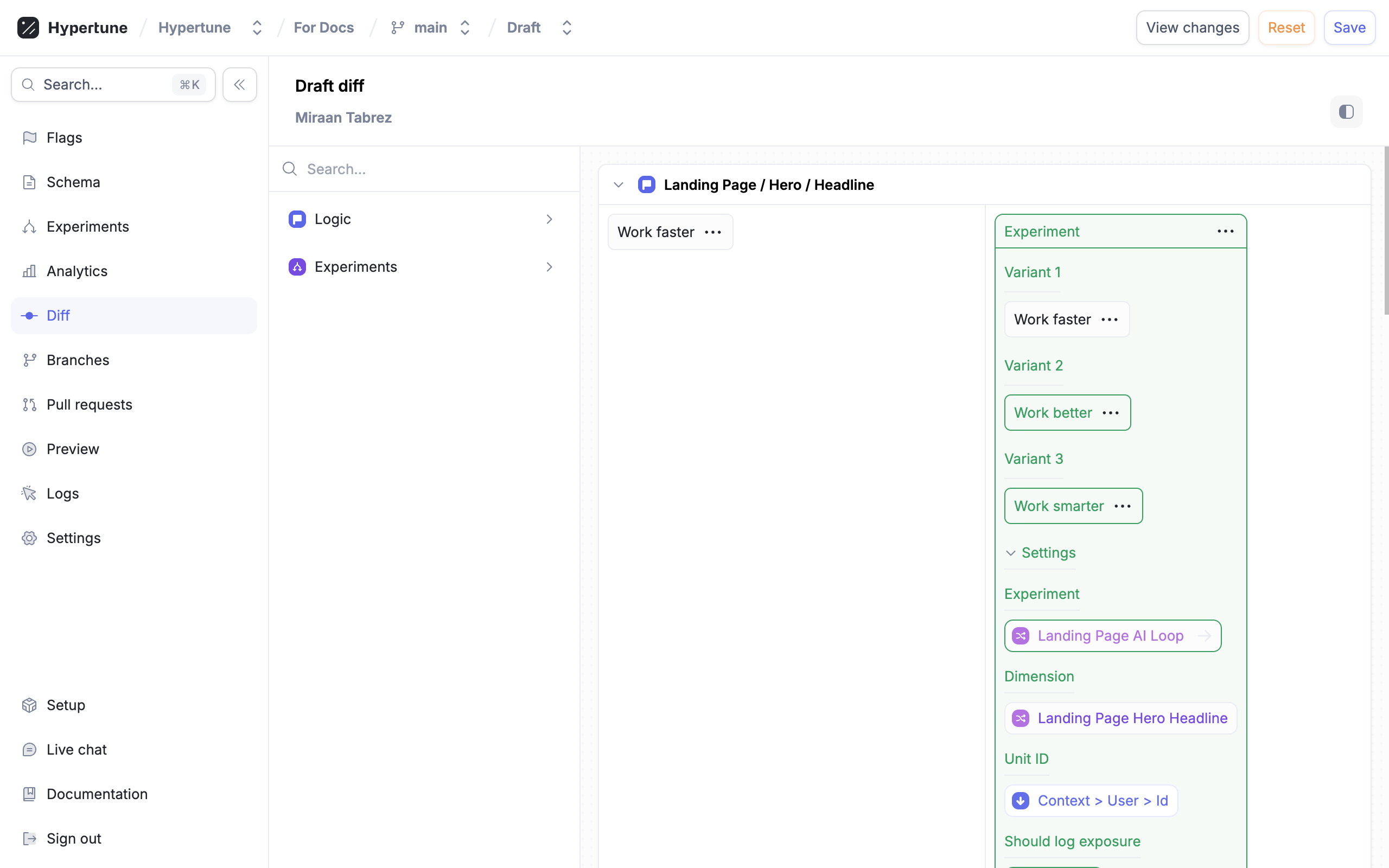
Task: Open the Experiment block's three-dot menu
Action: (1225, 231)
